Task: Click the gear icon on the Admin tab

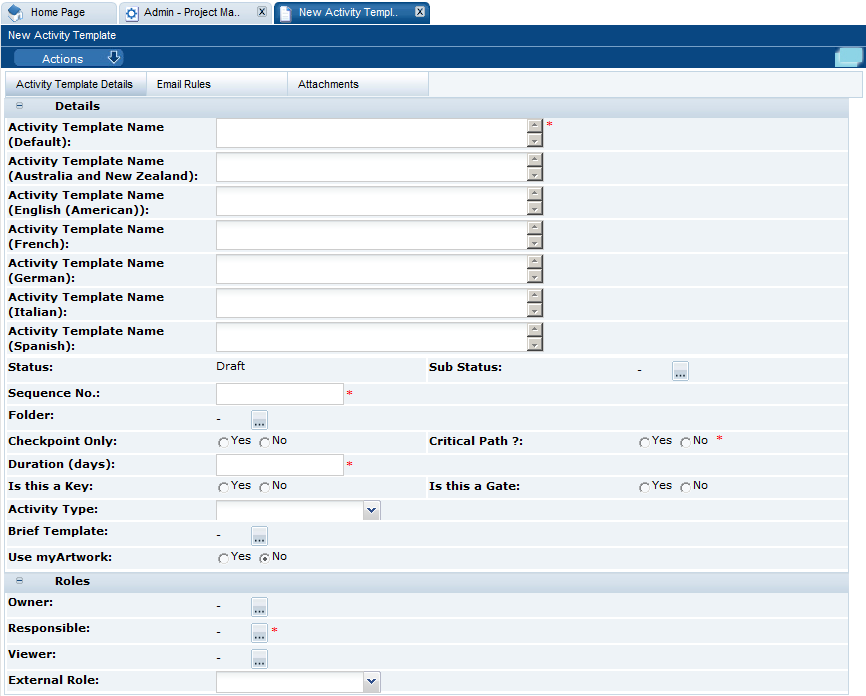Action: [131, 13]
